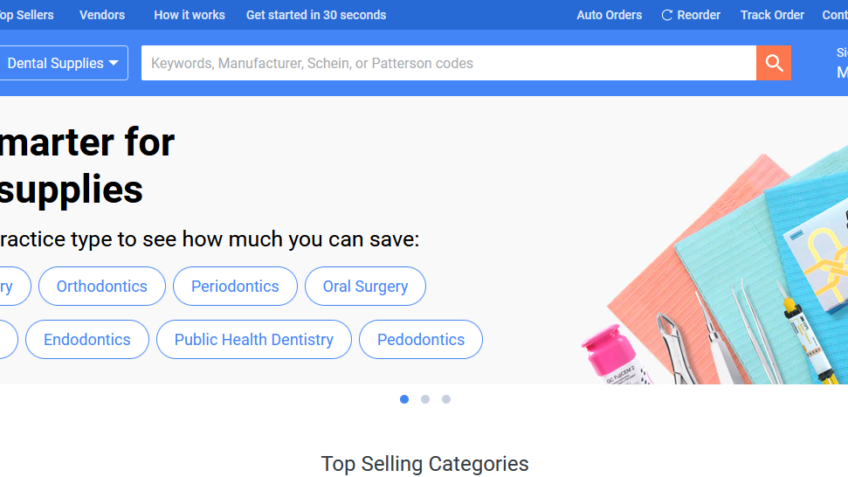This screenshot has height=477, width=848.
Task: Select the Orthodontics practice type
Action: point(102,286)
